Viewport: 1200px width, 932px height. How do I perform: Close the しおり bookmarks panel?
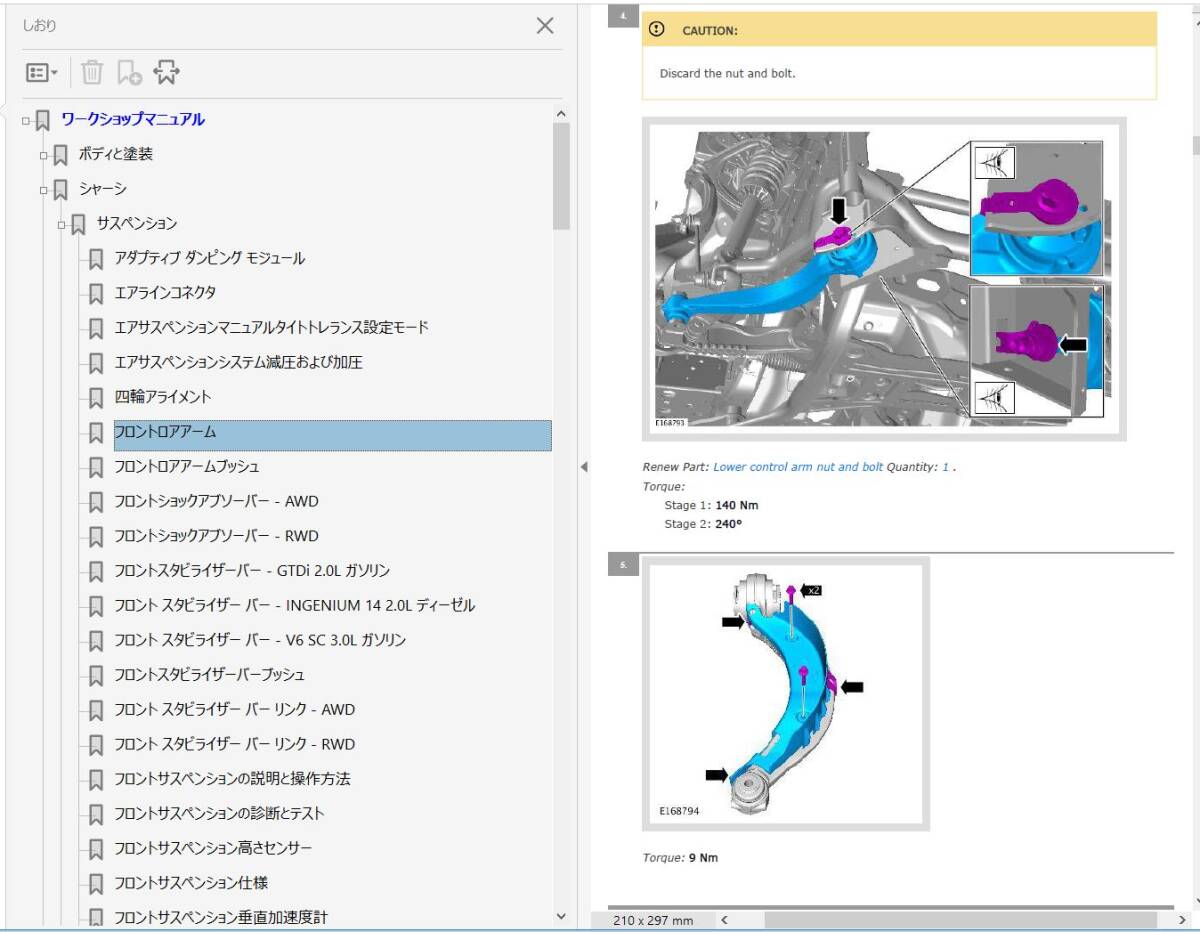(544, 26)
